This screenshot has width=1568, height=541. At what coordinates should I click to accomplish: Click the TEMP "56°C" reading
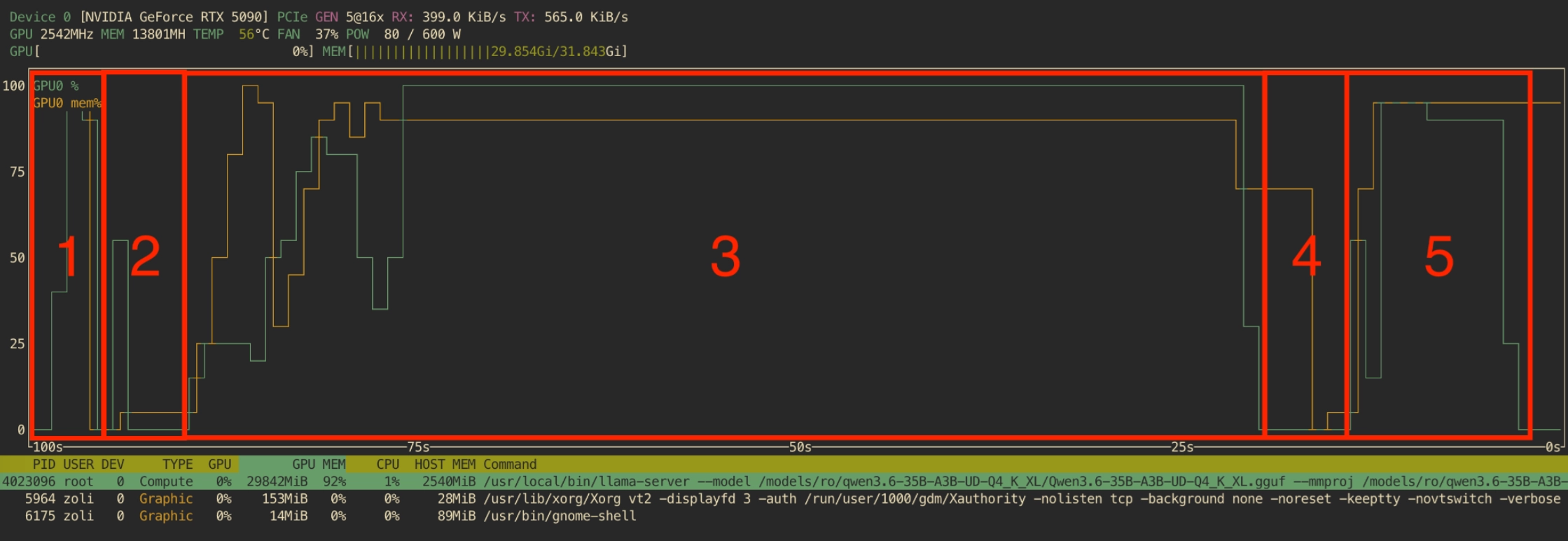(254, 34)
